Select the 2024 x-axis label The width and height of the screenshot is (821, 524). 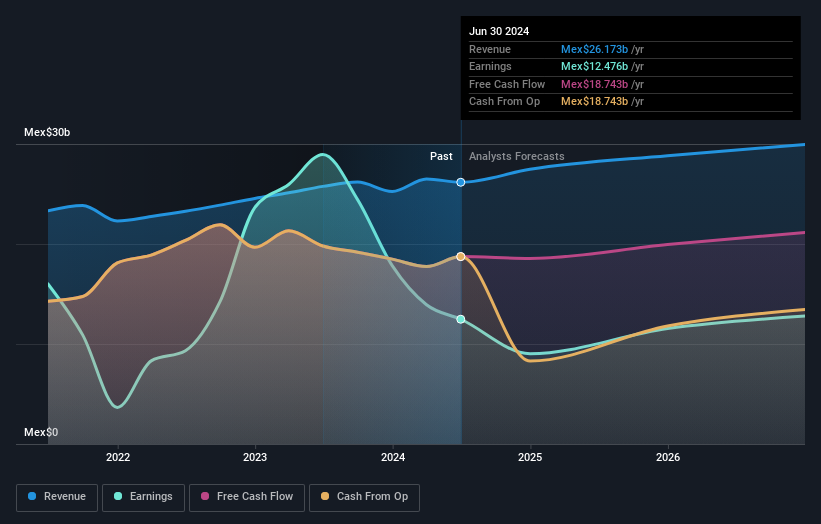coord(393,457)
